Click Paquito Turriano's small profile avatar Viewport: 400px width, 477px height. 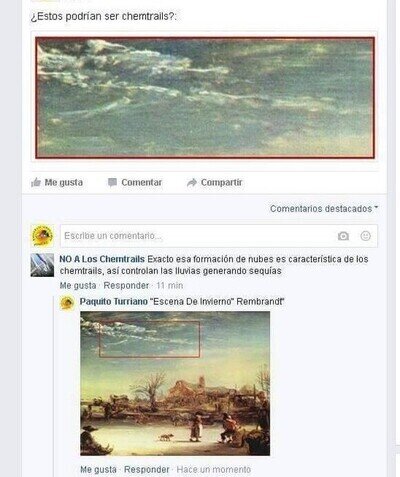[67, 303]
